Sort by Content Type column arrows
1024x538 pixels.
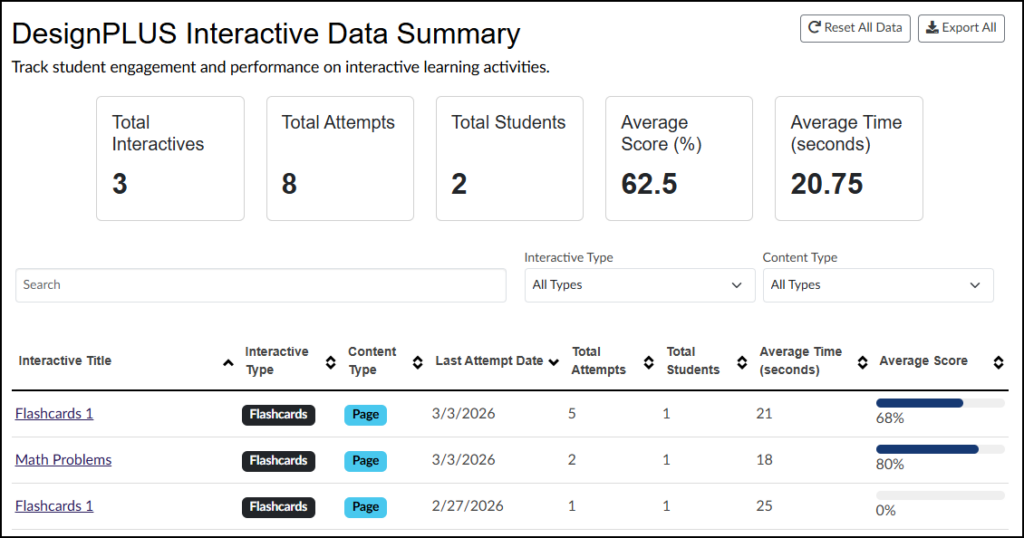point(417,362)
